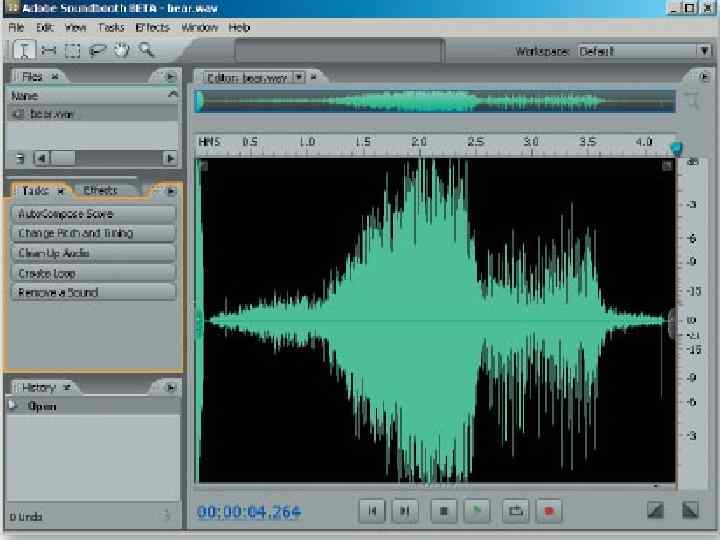The height and width of the screenshot is (540, 720).
Task: Open the Window menu
Action: click(199, 28)
